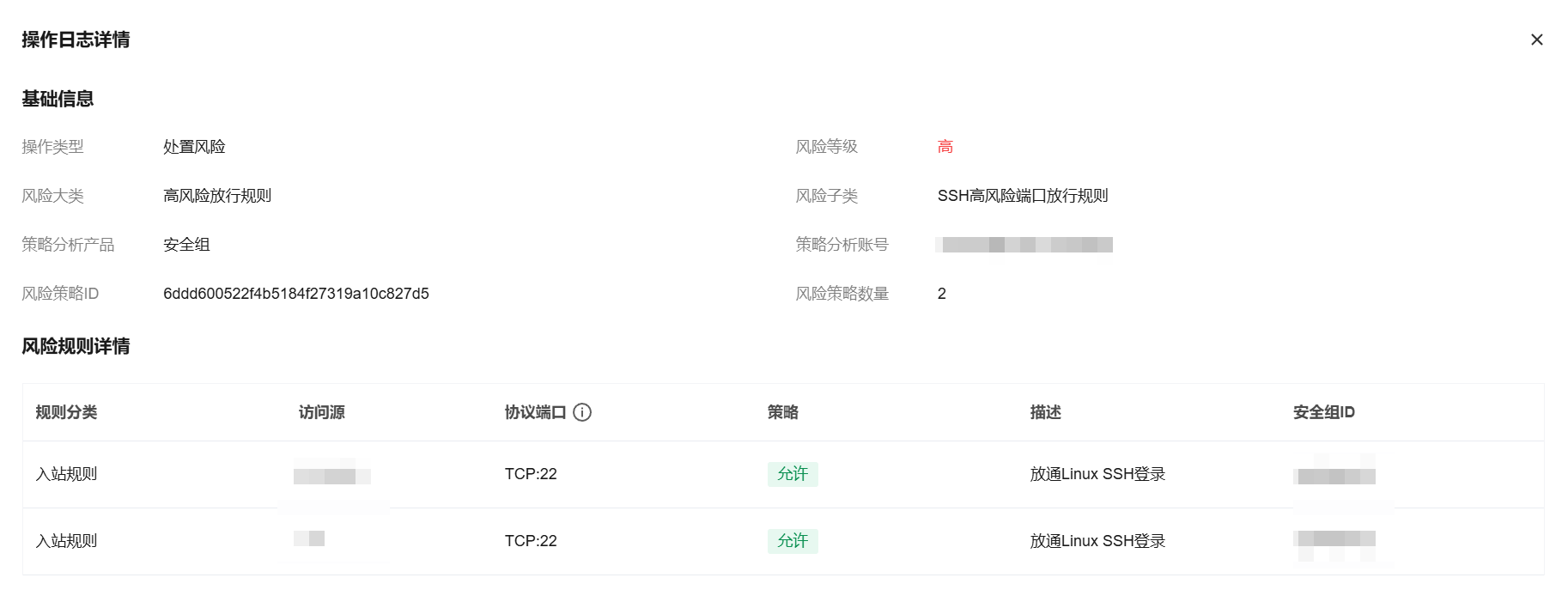The image size is (1568, 602).
Task: Select TCP:22 in the second rule row
Action: click(531, 541)
